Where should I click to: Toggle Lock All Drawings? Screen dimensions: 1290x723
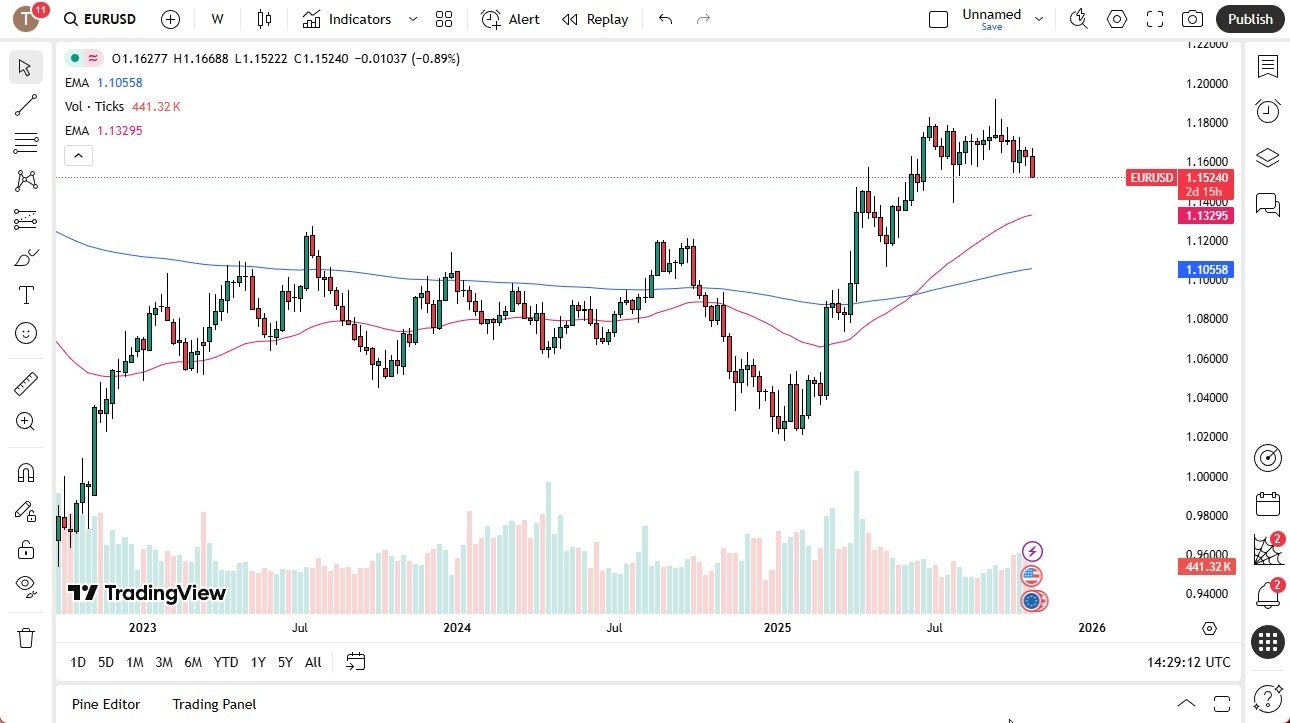(x=25, y=549)
